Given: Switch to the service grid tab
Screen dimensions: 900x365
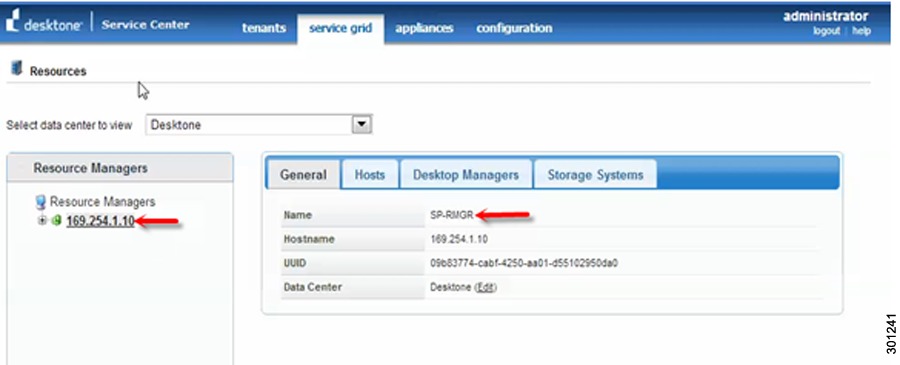Looking at the screenshot, I should click(x=340, y=28).
